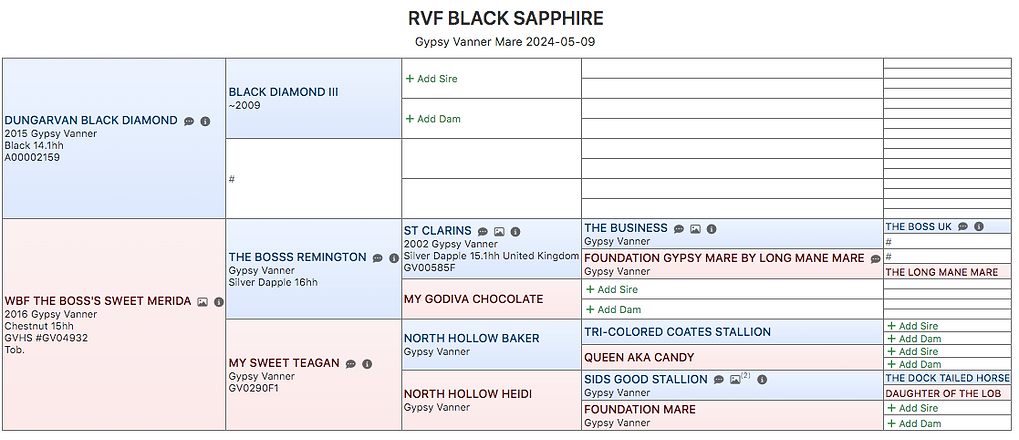Add Dam for Foundation Mare

[x=914, y=424]
